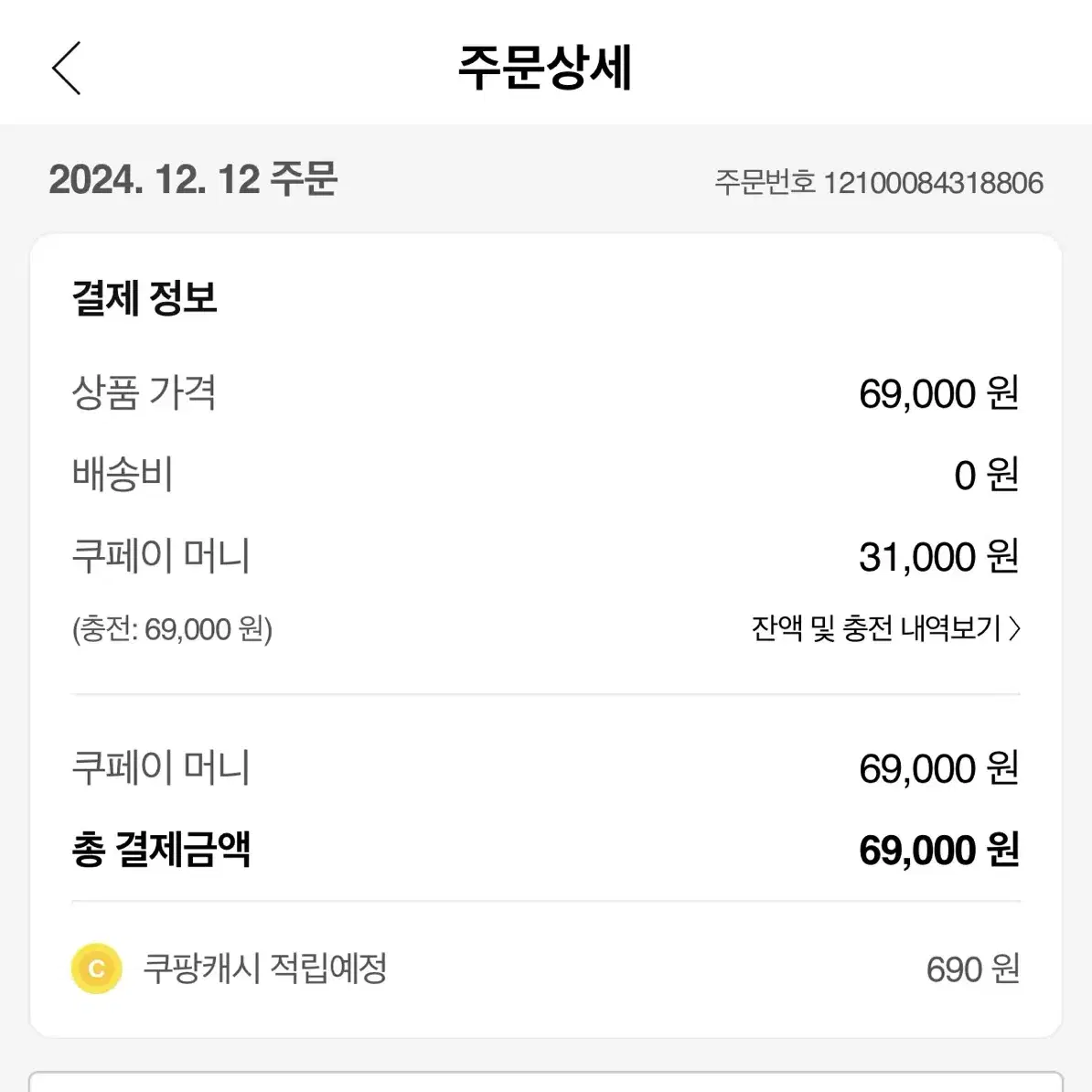Click the 31,000 원 쿠페이 머니 amount
Viewport: 1092px width, 1092px height.
(938, 556)
